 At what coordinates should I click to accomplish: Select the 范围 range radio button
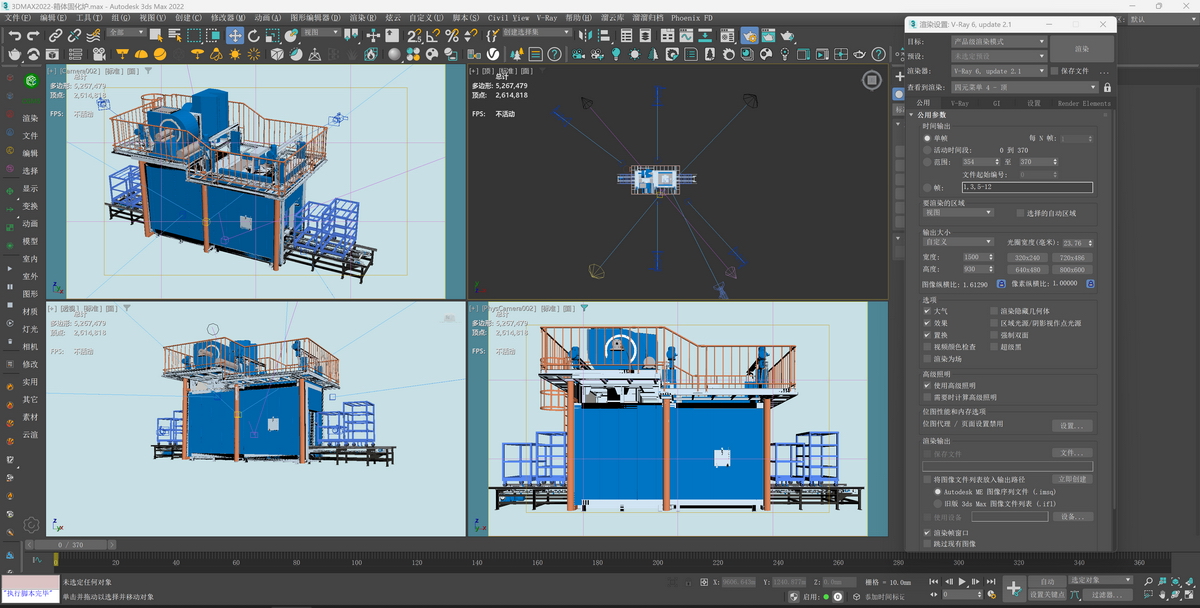click(927, 161)
